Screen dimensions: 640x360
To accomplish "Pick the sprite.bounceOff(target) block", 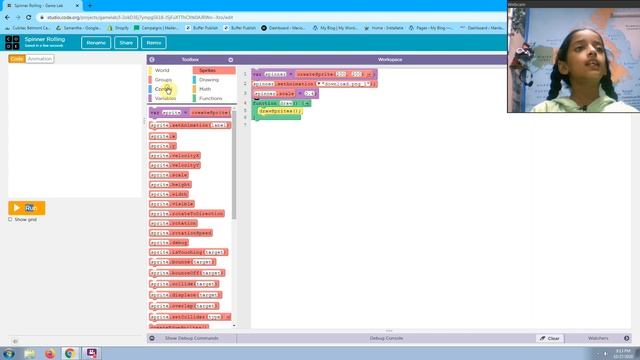I will point(187,273).
